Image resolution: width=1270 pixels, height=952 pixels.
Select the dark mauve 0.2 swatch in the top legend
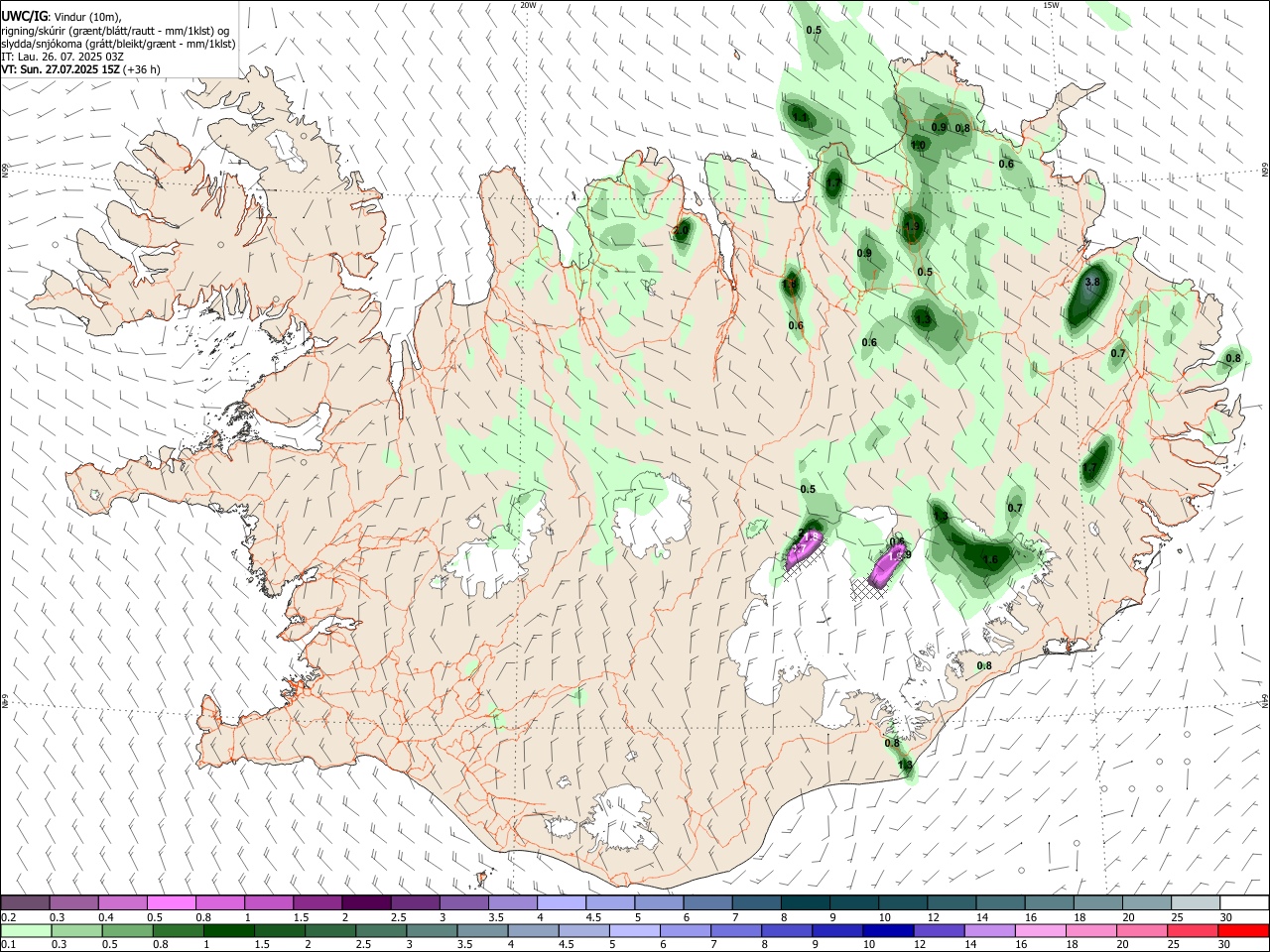(25, 903)
